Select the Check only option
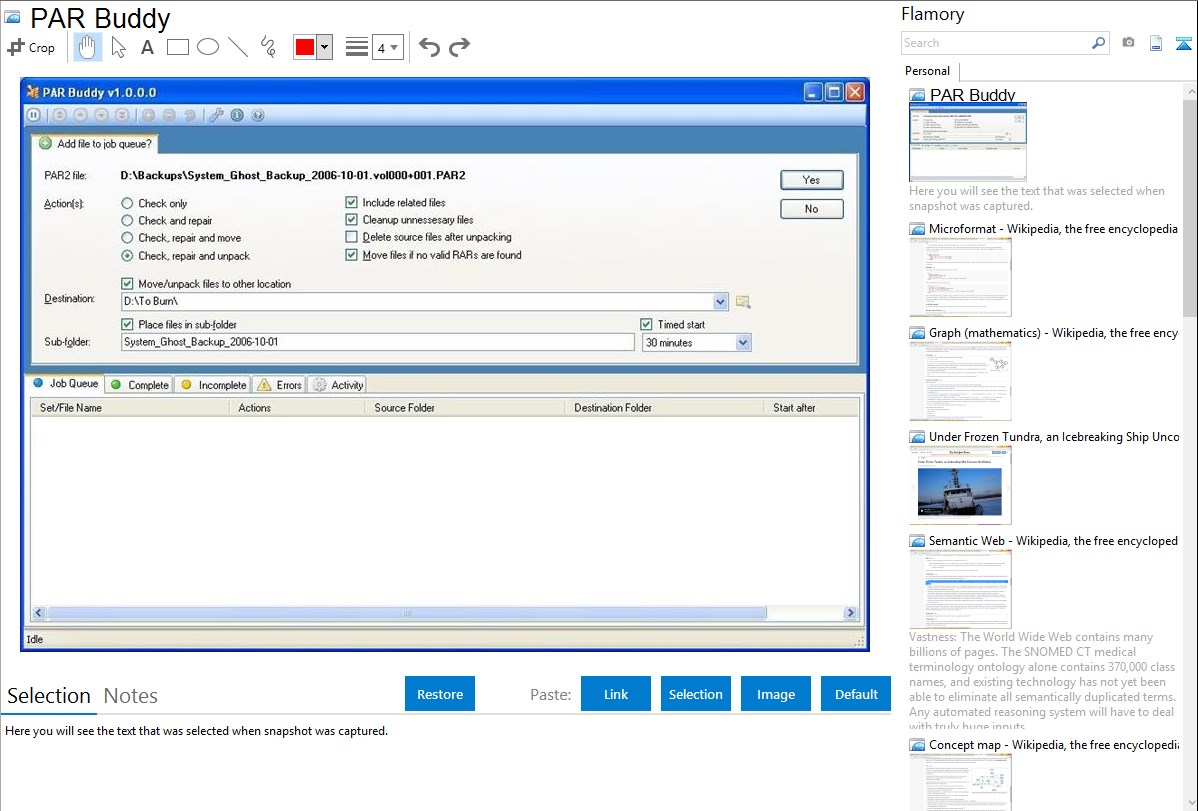This screenshot has width=1198, height=811. click(x=127, y=203)
